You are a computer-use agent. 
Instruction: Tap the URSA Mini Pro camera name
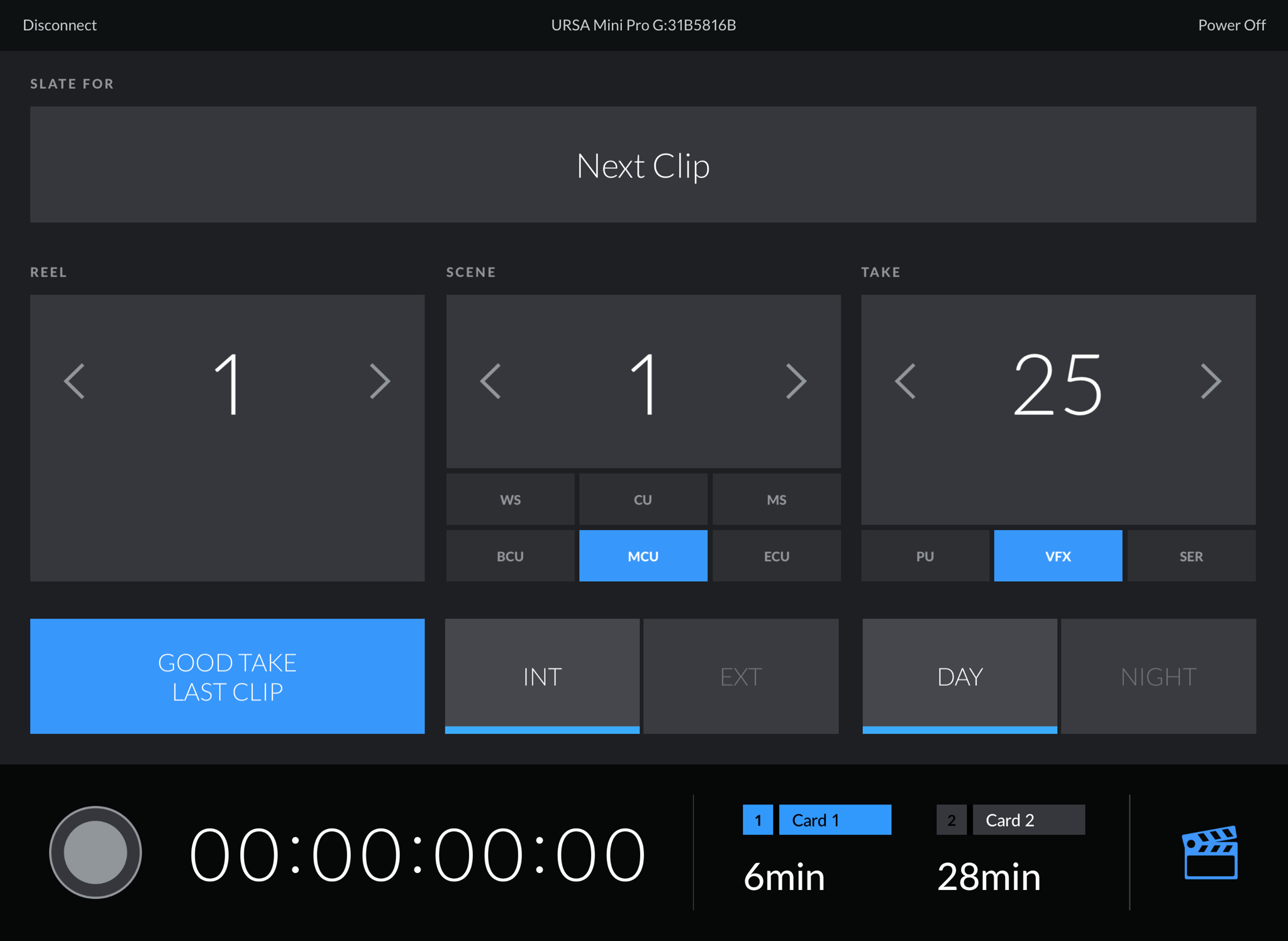point(643,25)
